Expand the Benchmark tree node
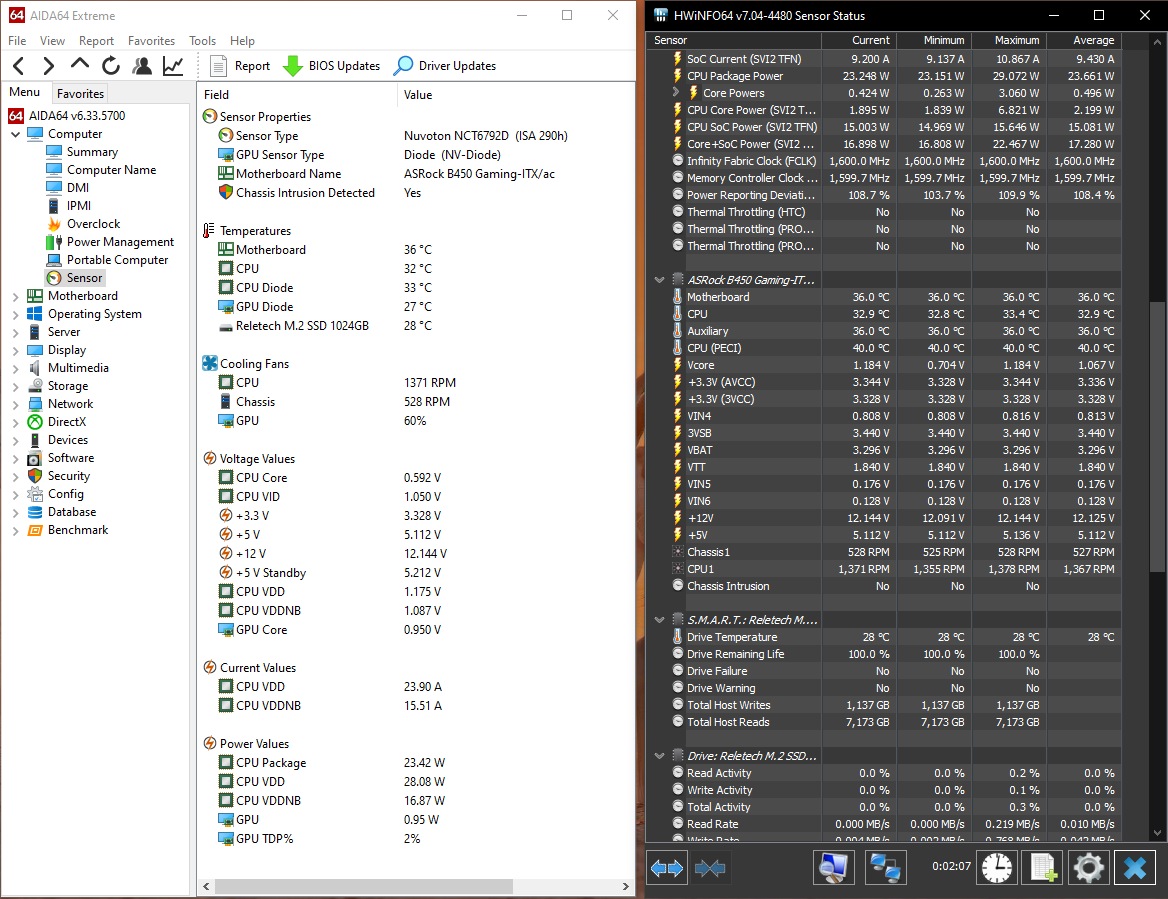The image size is (1168, 899). (x=16, y=530)
